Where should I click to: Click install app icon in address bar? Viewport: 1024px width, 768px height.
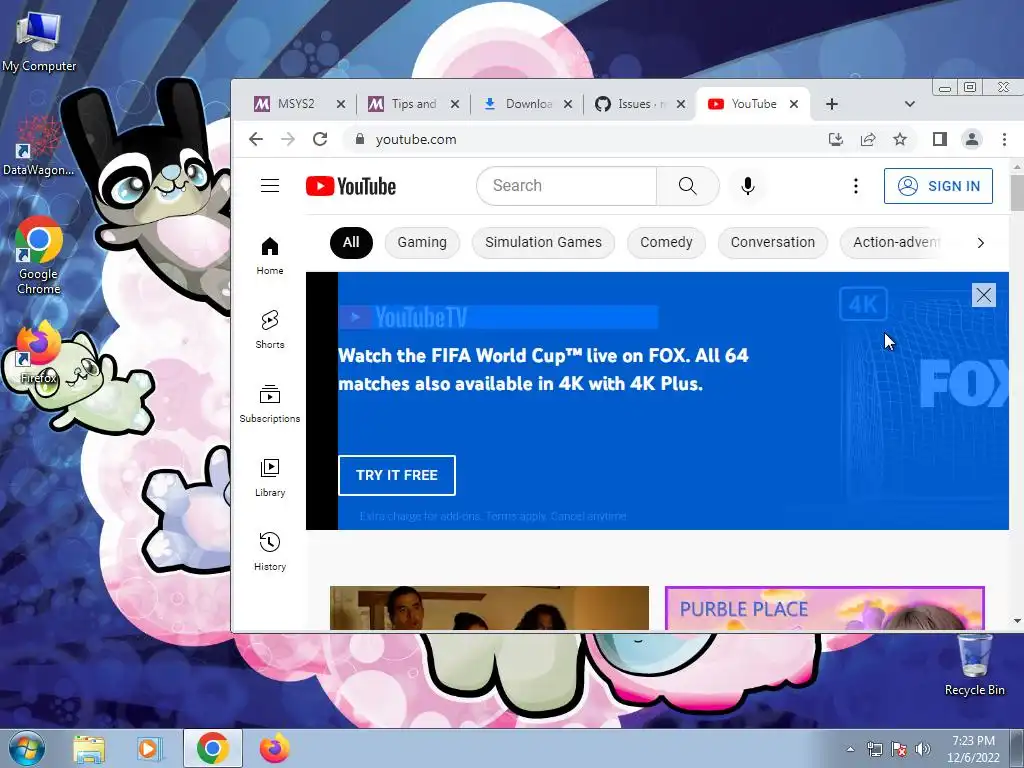(x=835, y=139)
